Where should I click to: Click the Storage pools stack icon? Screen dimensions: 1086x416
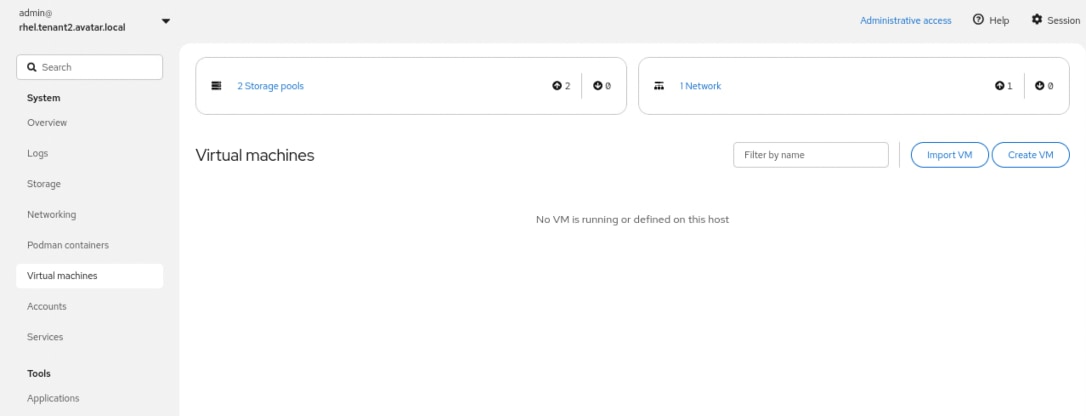[216, 86]
